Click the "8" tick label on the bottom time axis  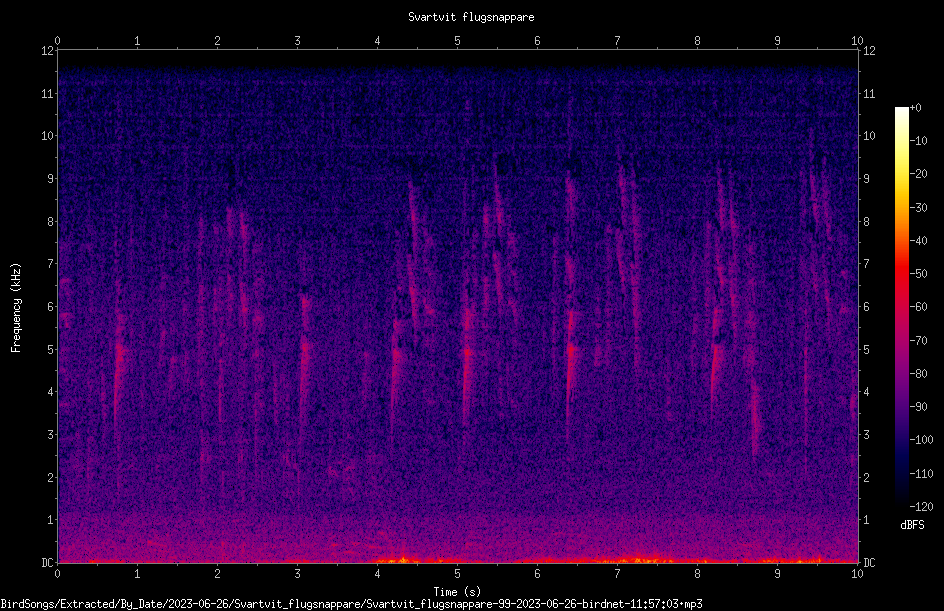697,574
